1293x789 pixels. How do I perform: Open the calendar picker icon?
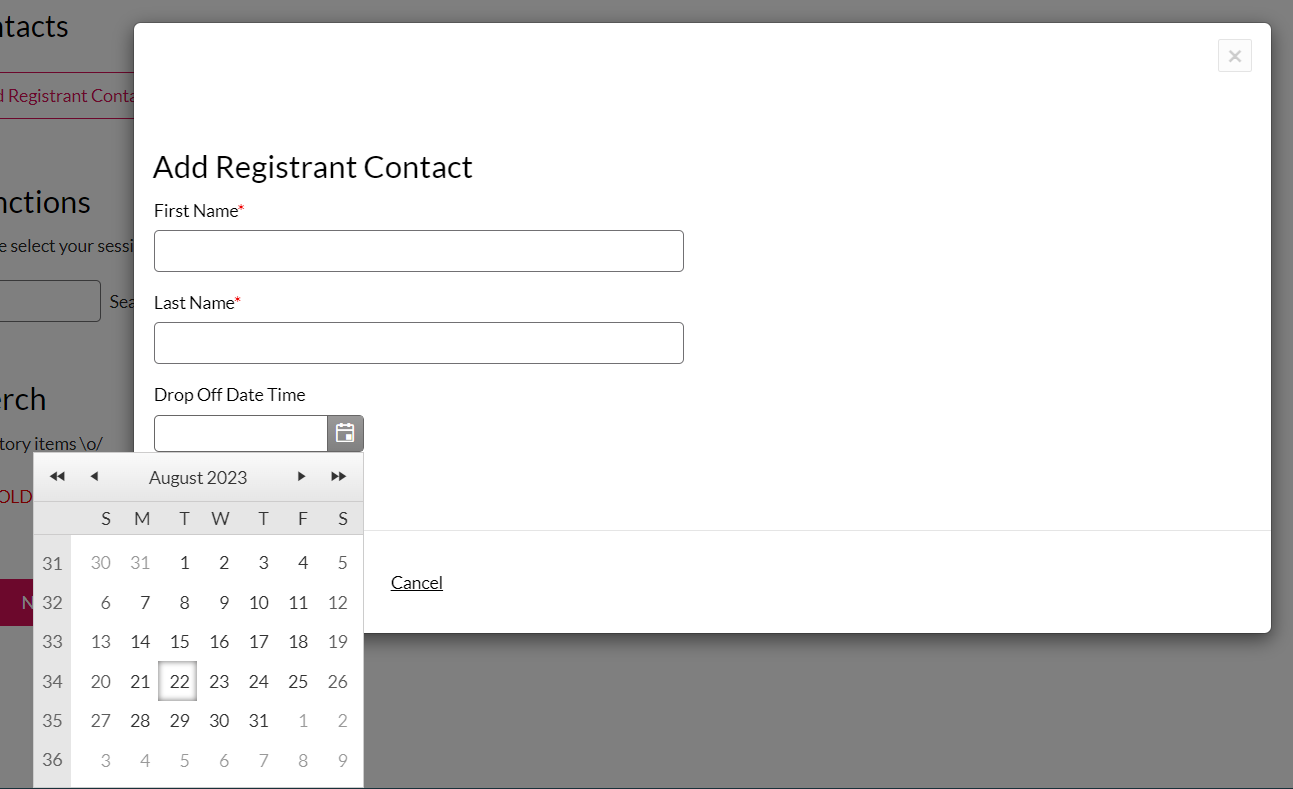click(345, 433)
